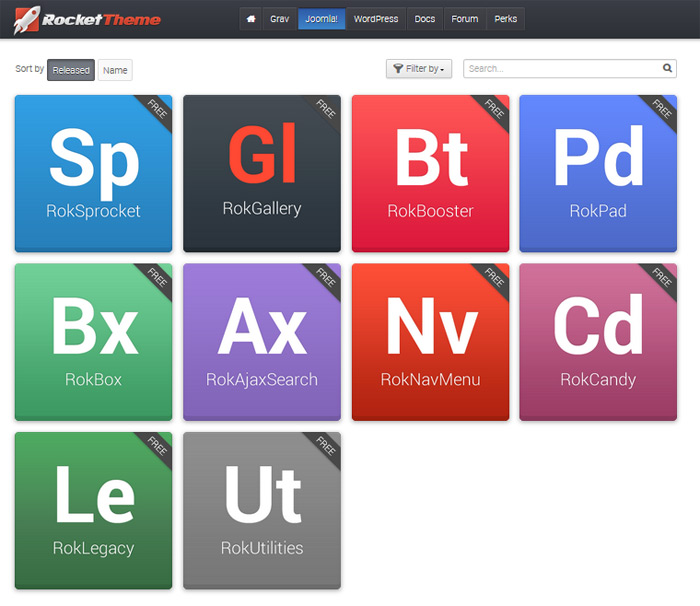This screenshot has width=700, height=606.
Task: Sort extensions by Name
Action: tap(115, 70)
